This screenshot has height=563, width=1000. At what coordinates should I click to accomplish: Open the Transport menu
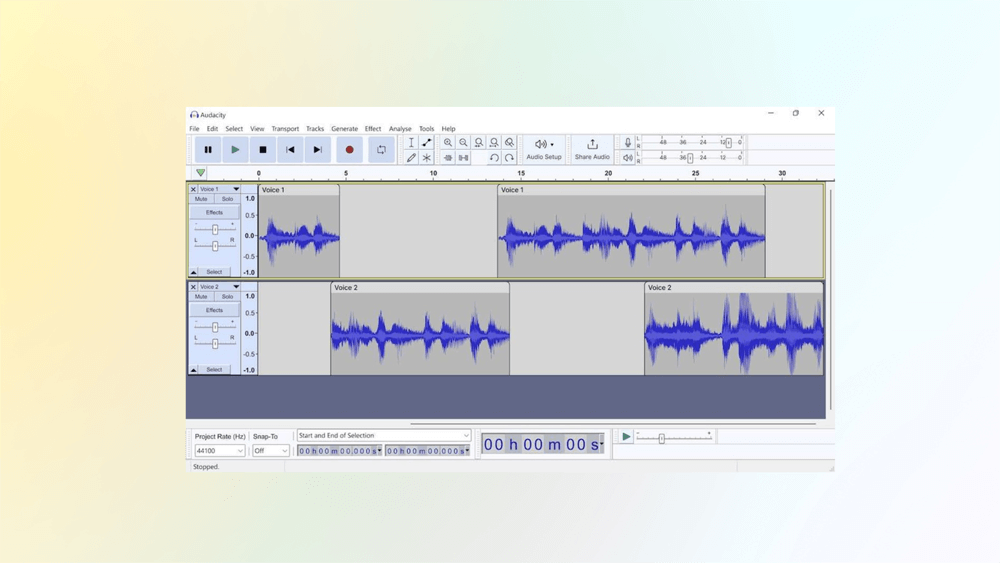click(285, 129)
